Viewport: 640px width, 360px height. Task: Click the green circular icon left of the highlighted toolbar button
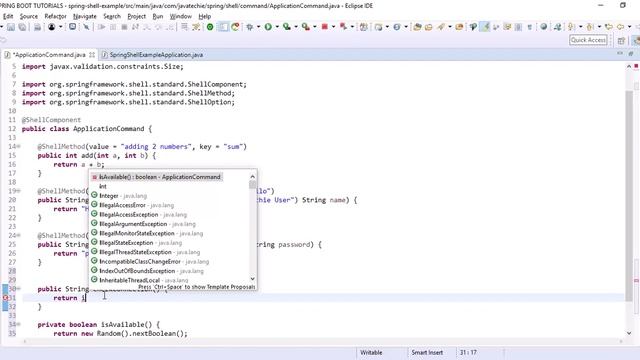pyautogui.click(x=210, y=27)
